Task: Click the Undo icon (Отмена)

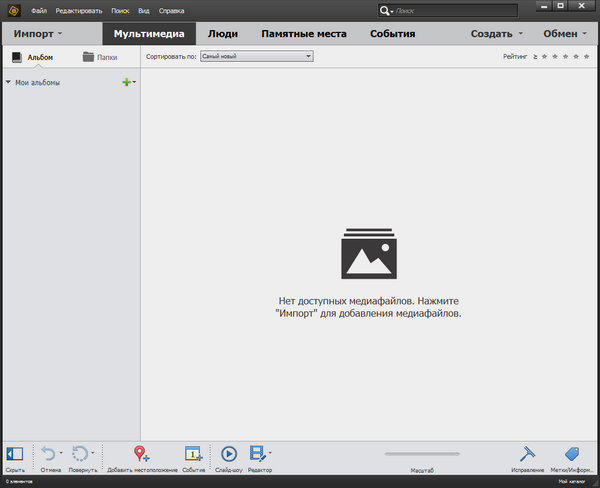Action: click(x=48, y=455)
